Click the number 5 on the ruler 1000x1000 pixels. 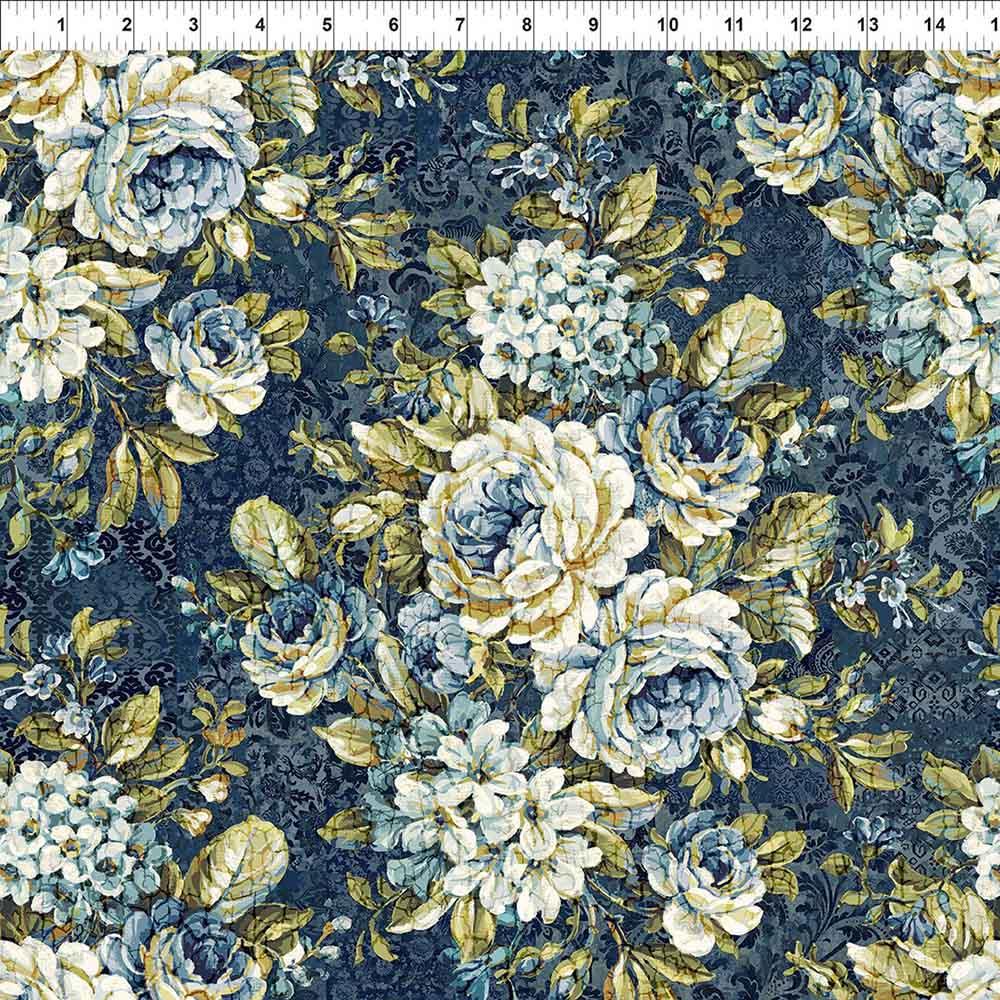click(x=327, y=25)
